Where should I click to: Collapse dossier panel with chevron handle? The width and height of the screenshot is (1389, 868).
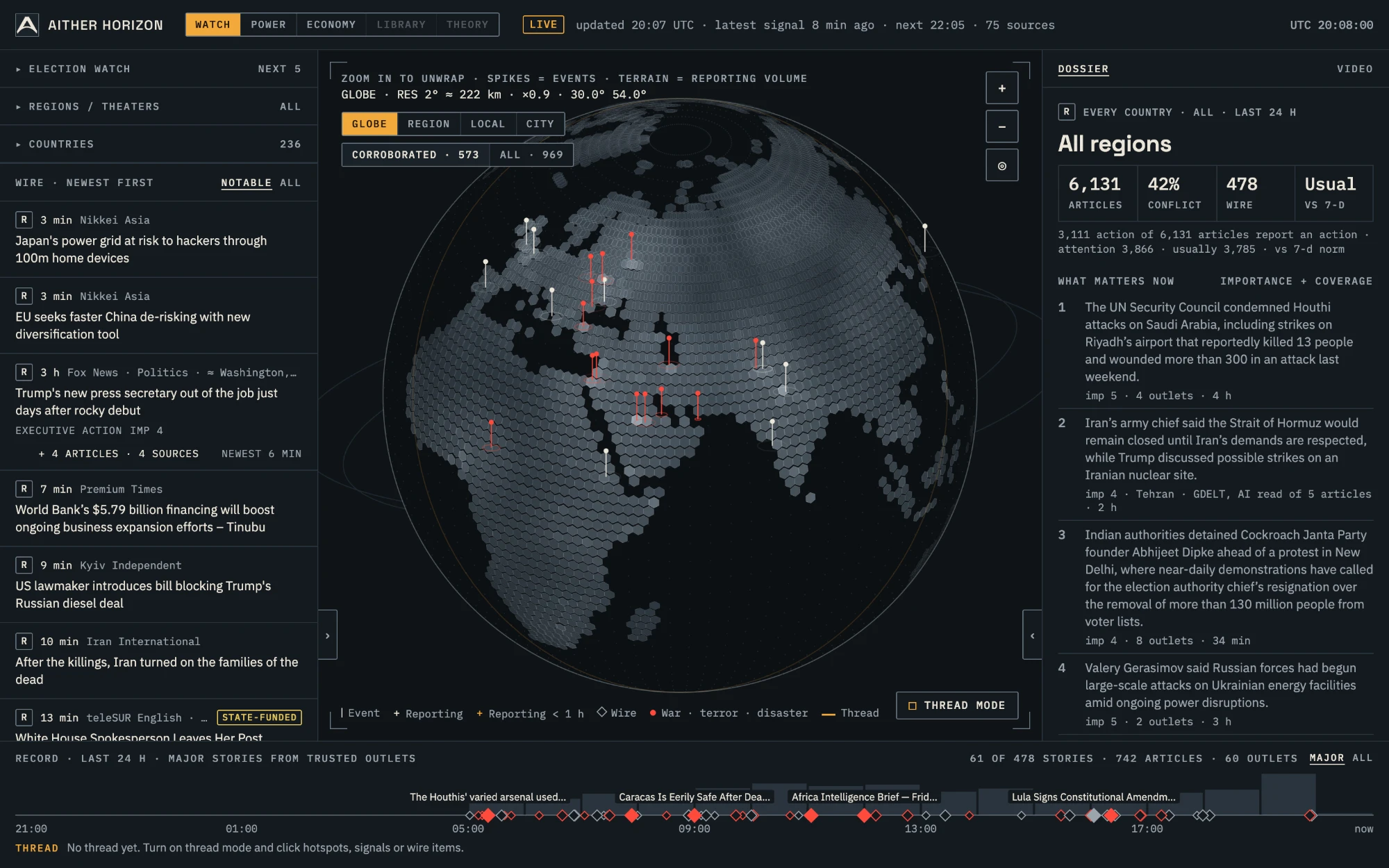point(1032,635)
